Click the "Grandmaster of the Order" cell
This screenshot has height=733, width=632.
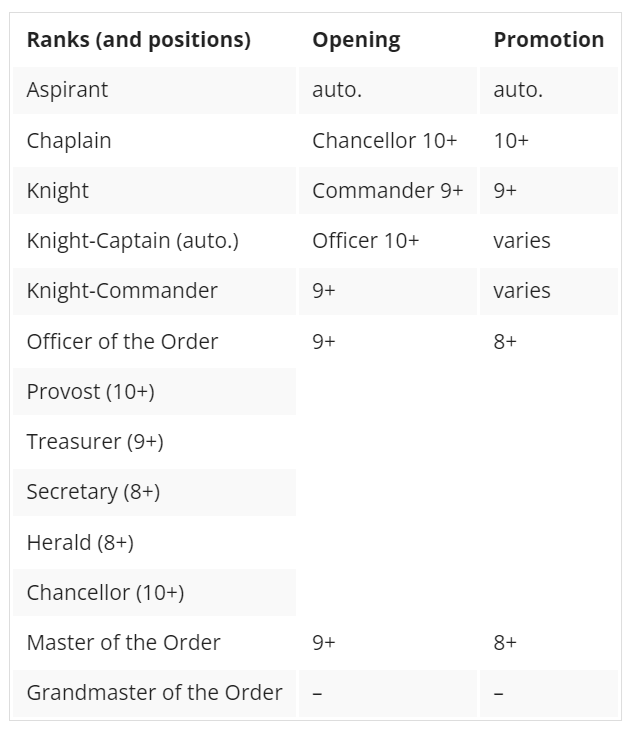(154, 692)
